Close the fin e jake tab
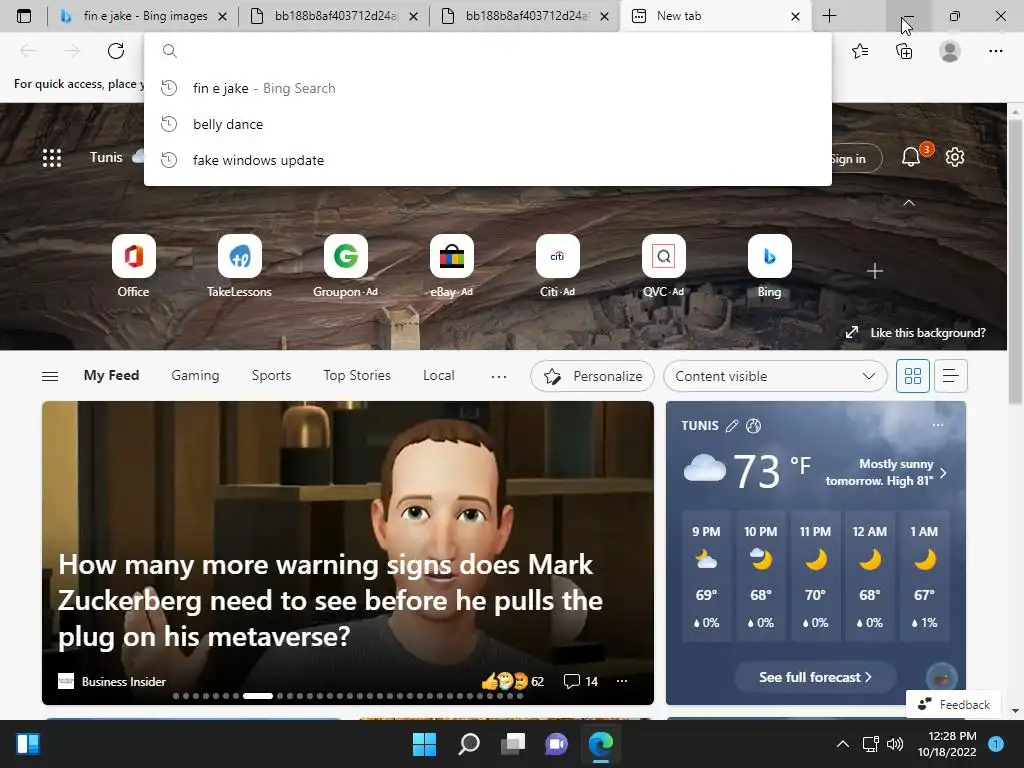Viewport: 1024px width, 768px height. click(x=222, y=16)
